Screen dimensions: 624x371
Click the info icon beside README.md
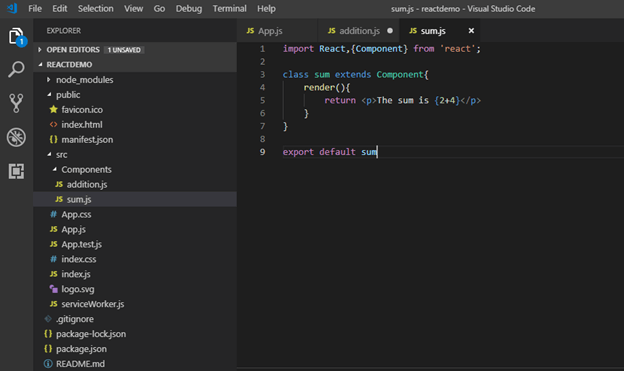click(x=48, y=363)
